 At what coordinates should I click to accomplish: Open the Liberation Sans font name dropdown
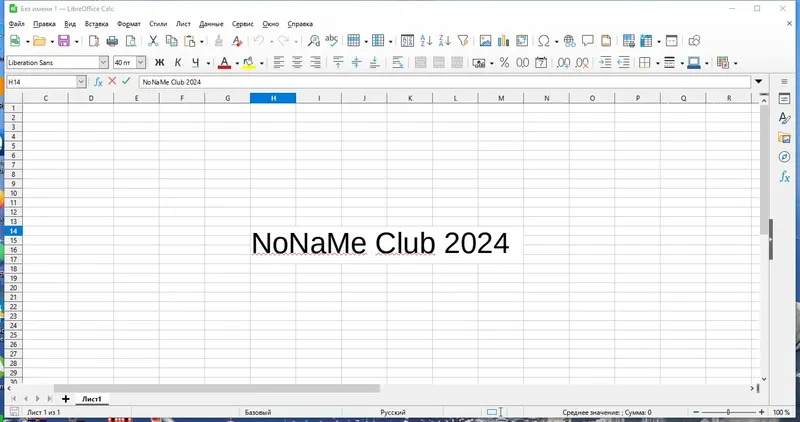click(104, 63)
